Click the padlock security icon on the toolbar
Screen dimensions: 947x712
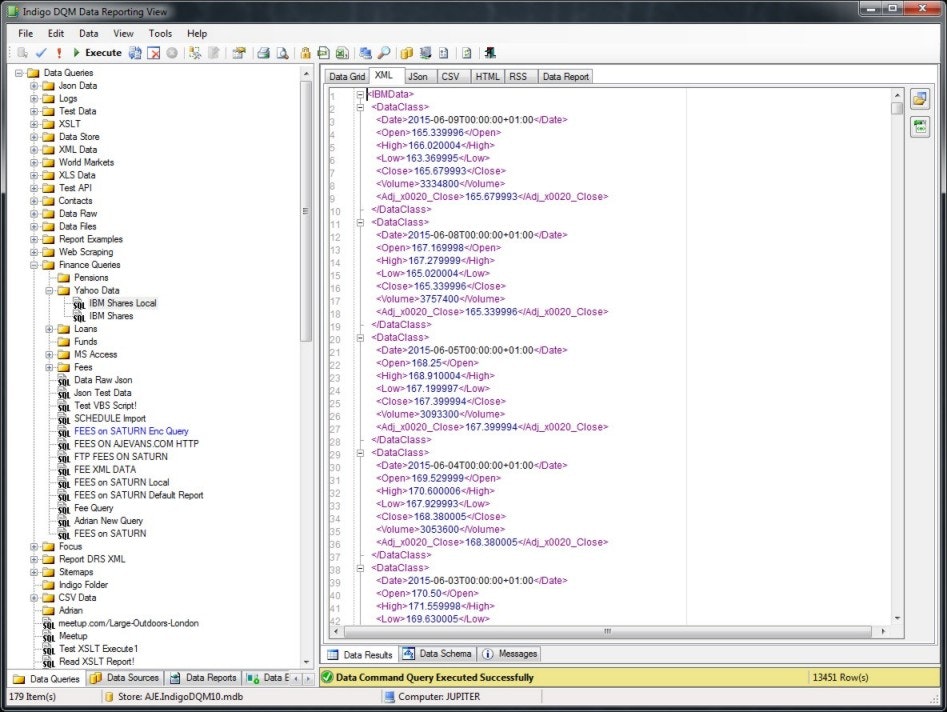[305, 52]
